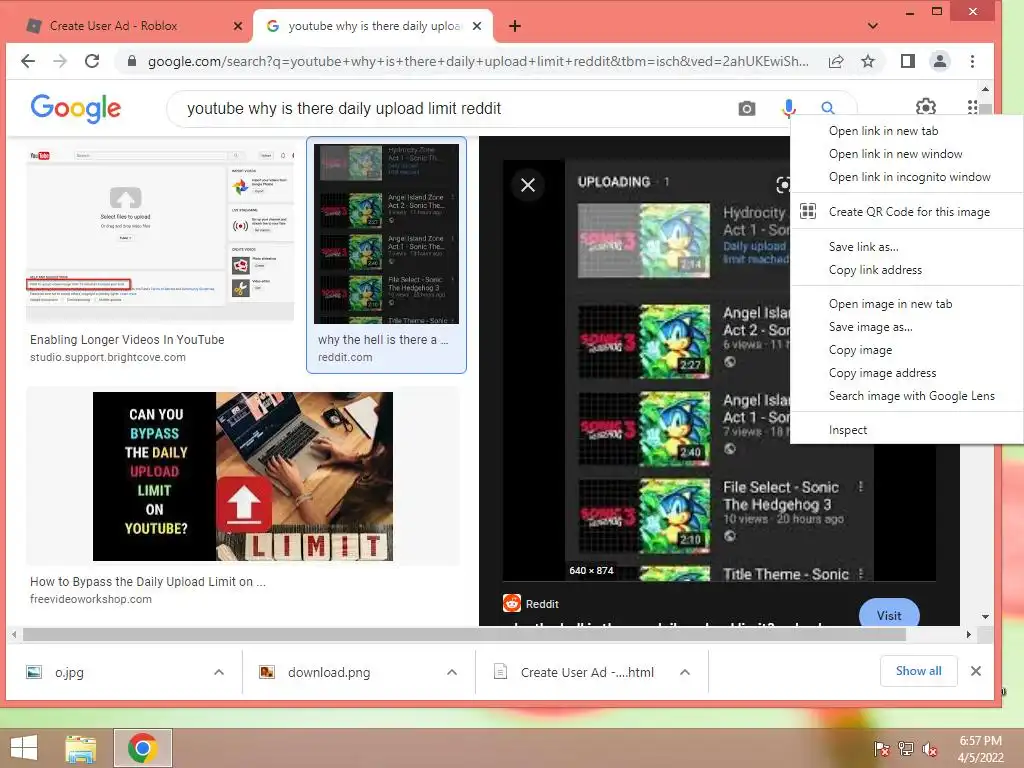1024x768 pixels.
Task: Go back to previous page
Action: pyautogui.click(x=27, y=61)
